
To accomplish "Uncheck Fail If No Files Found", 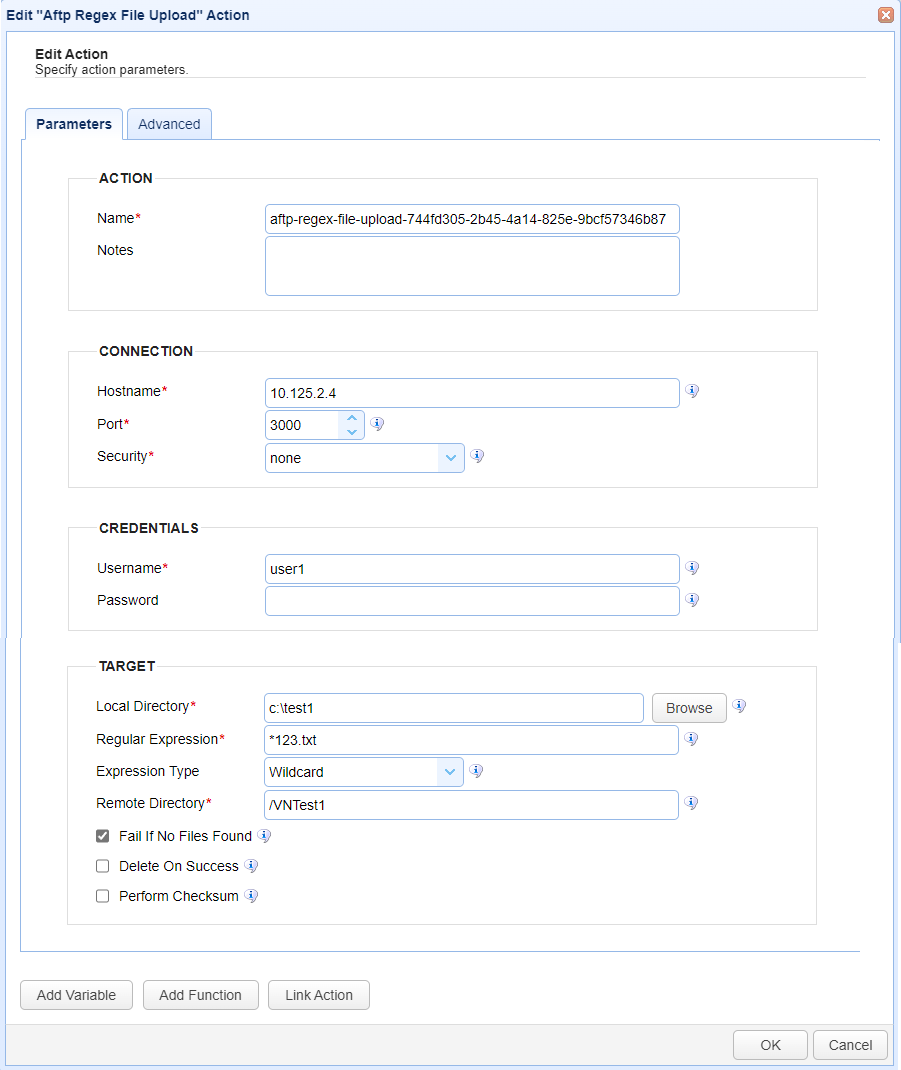I will tap(102, 836).
